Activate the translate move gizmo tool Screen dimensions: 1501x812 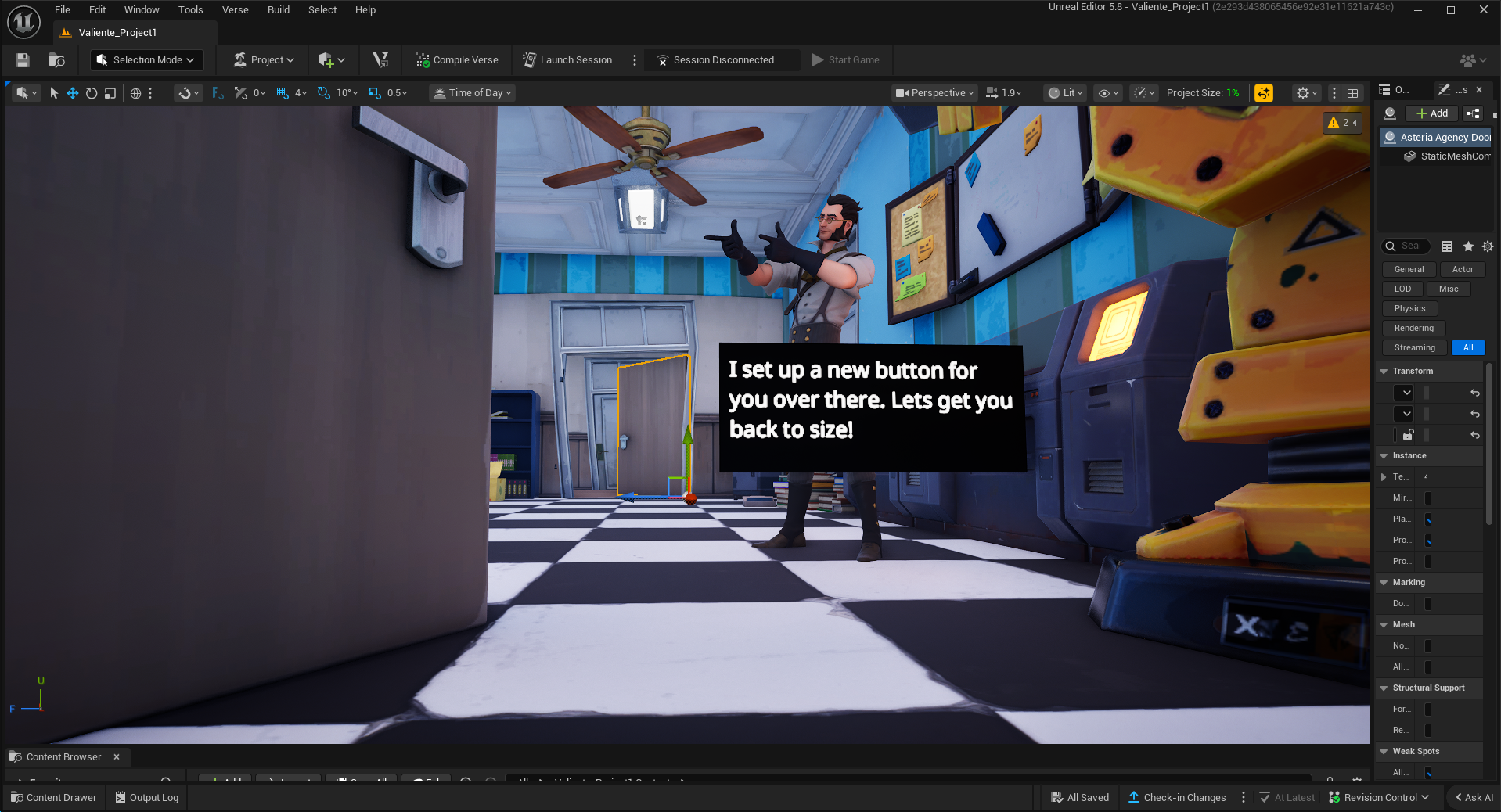point(73,93)
